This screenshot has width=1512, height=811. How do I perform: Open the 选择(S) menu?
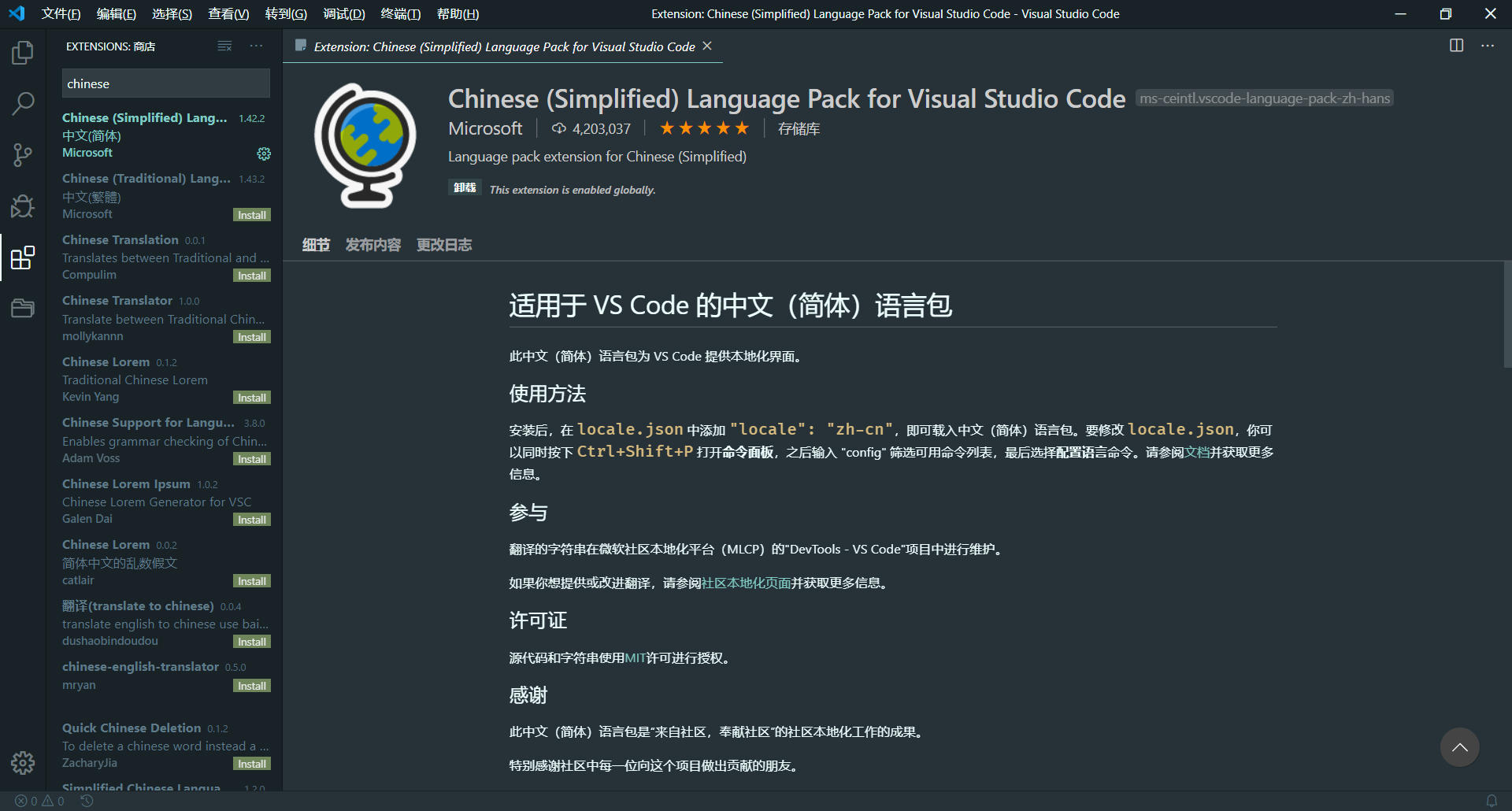(x=172, y=14)
